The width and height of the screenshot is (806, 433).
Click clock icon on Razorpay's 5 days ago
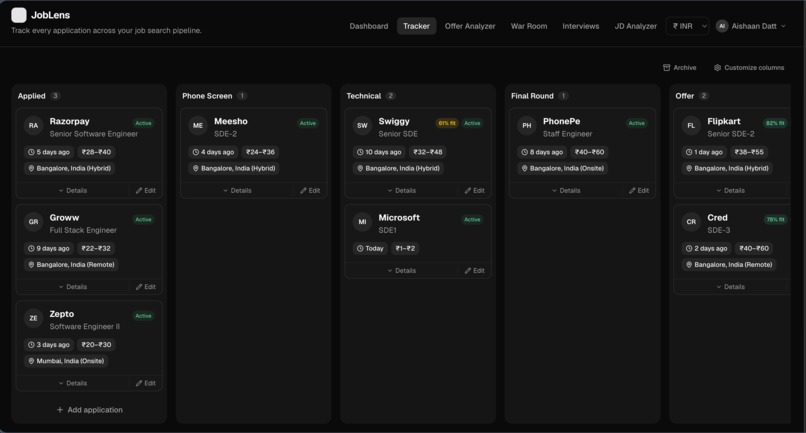pos(31,152)
